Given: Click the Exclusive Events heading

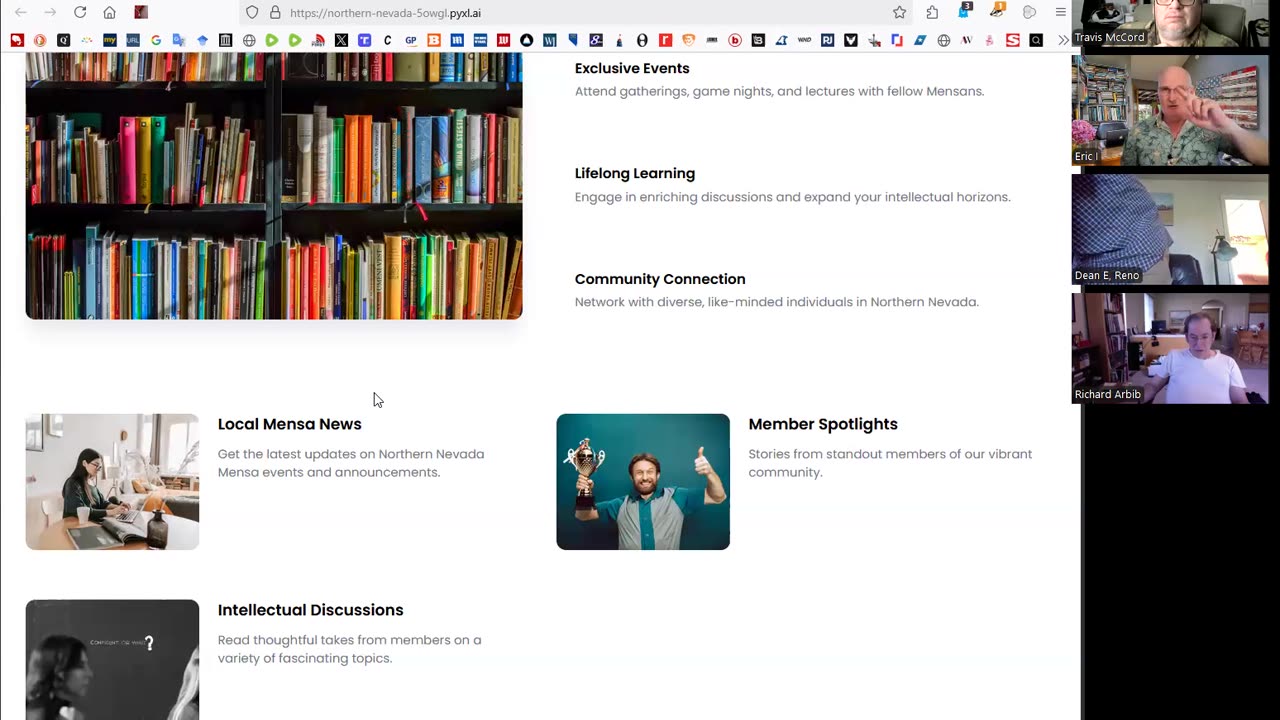Looking at the screenshot, I should [632, 68].
